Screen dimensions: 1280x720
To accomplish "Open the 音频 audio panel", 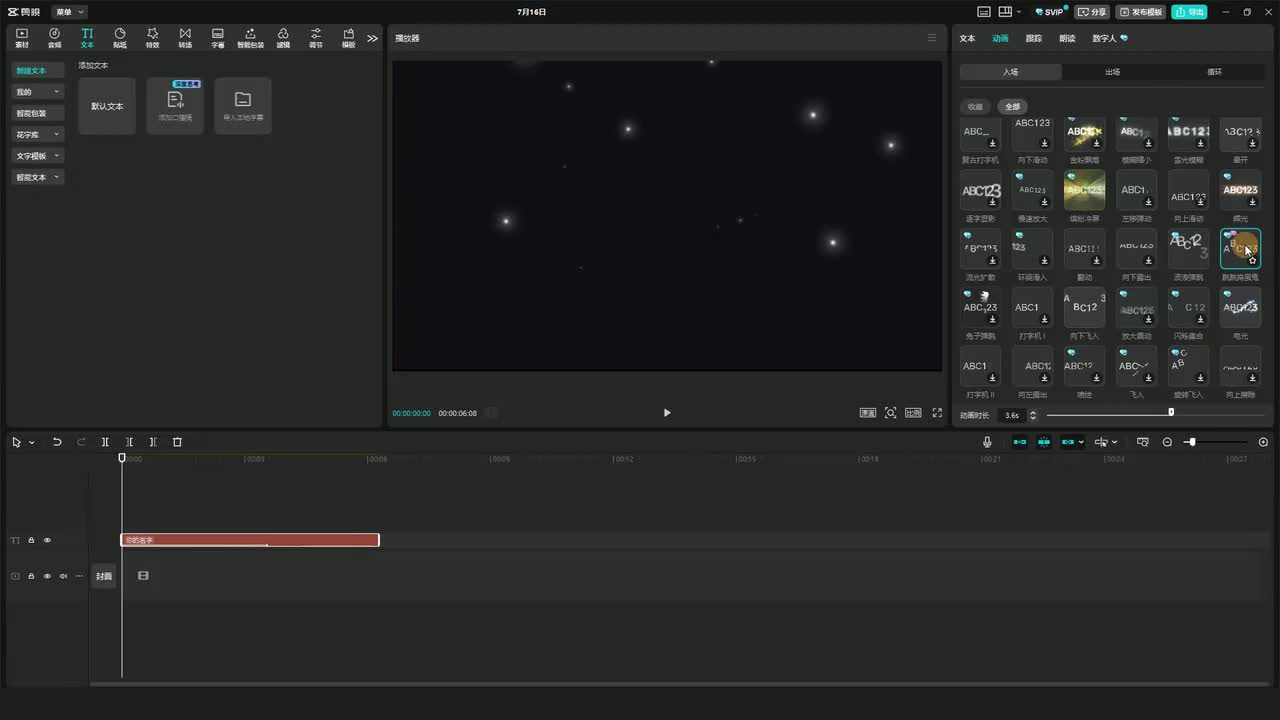I will tap(54, 38).
